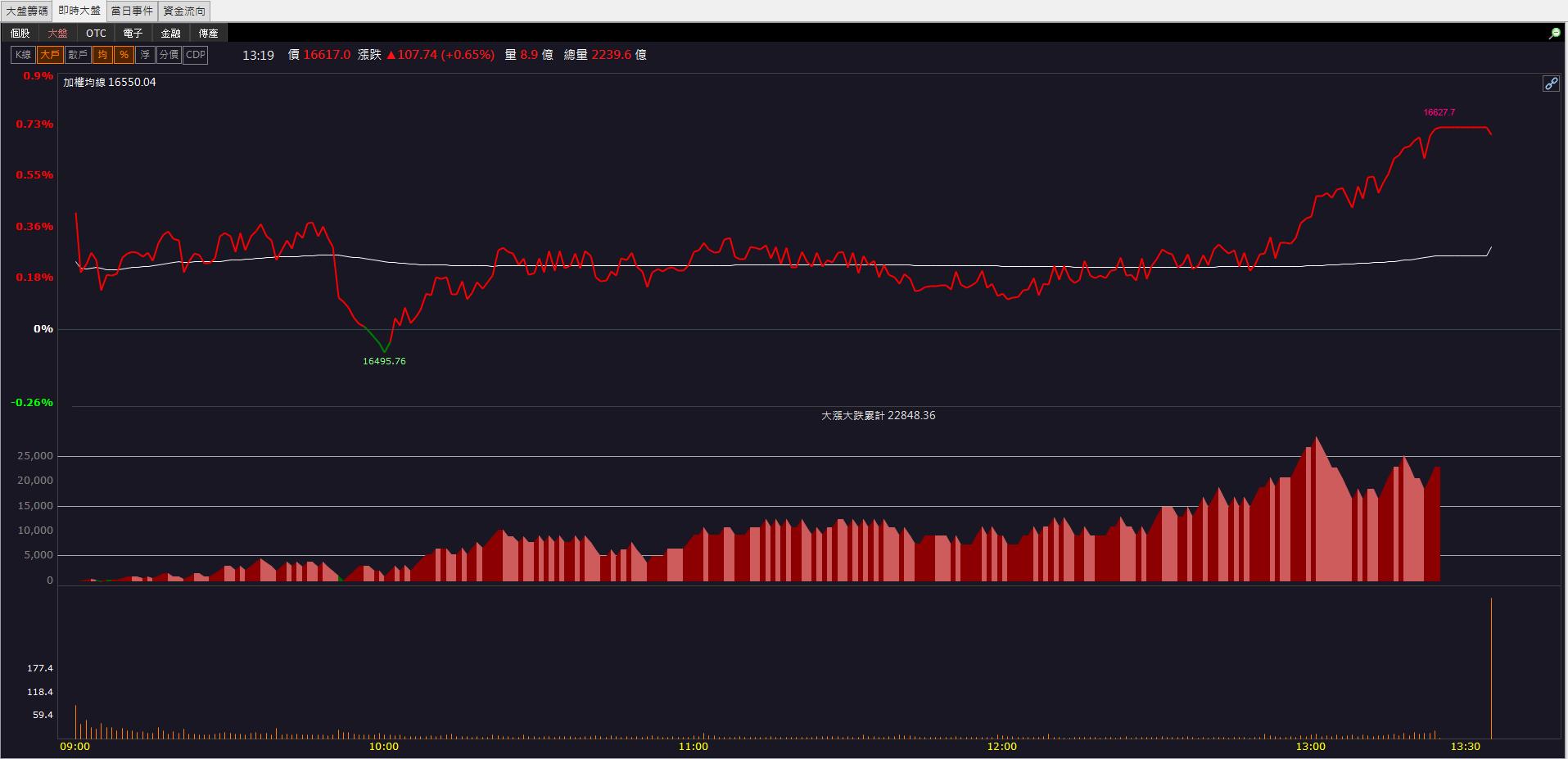Viewport: 1568px width, 759px height.
Task: Switch to the 即時大盤 tab
Action: click(79, 11)
